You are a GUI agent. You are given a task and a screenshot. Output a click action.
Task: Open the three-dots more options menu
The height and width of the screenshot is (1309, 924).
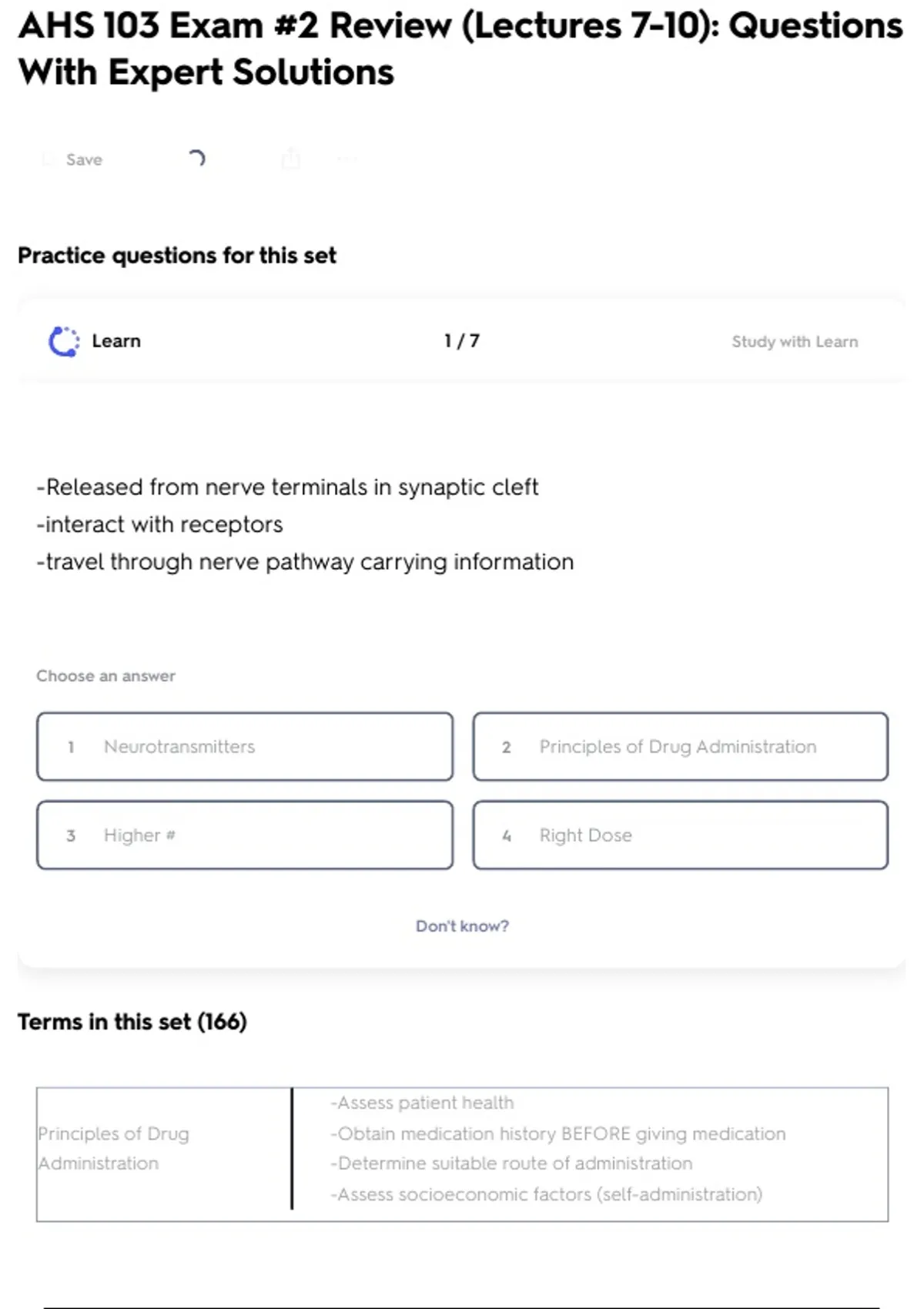346,159
